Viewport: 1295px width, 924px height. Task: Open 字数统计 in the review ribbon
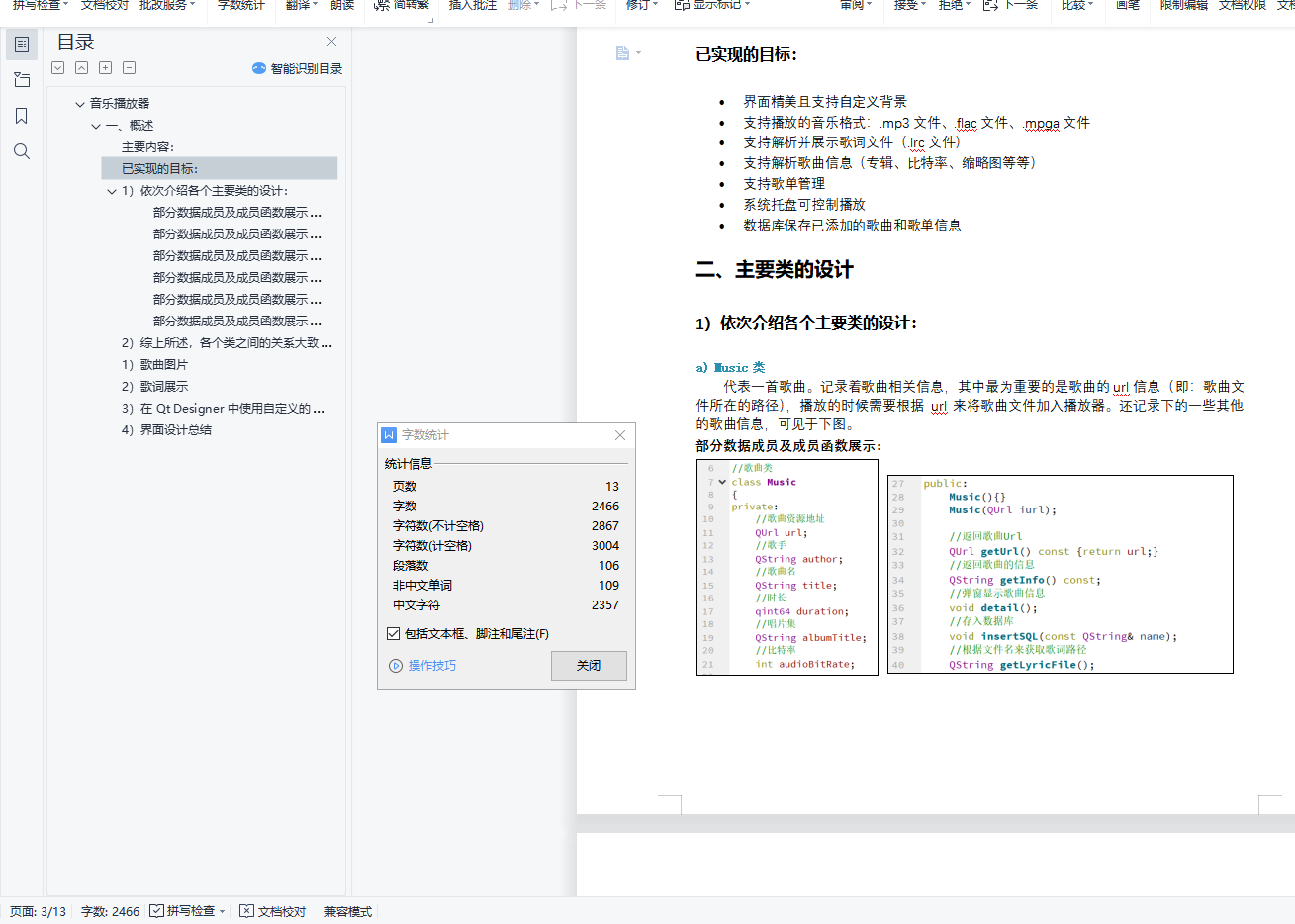click(x=241, y=6)
